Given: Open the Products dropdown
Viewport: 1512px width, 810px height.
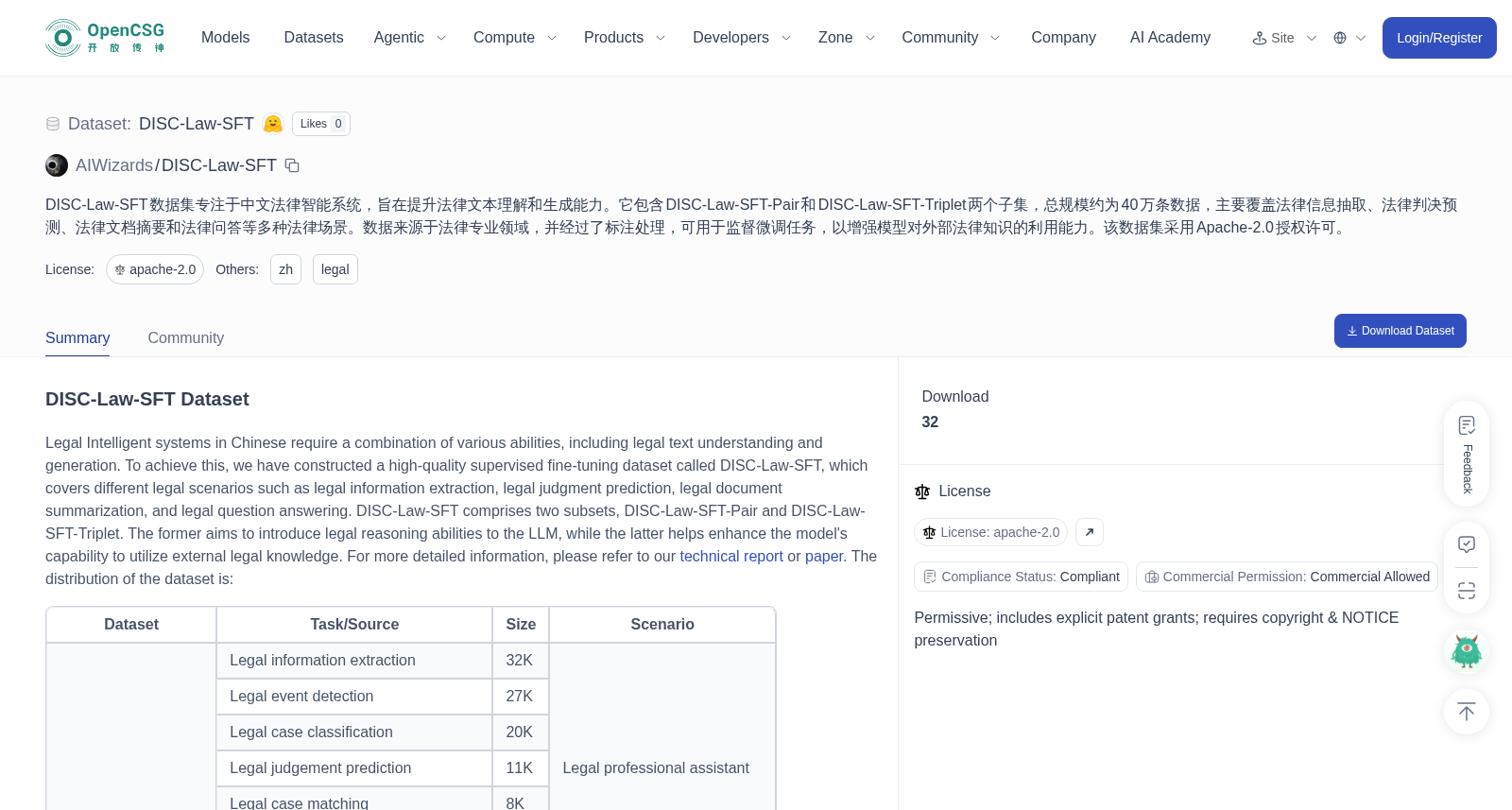Looking at the screenshot, I should tap(625, 38).
